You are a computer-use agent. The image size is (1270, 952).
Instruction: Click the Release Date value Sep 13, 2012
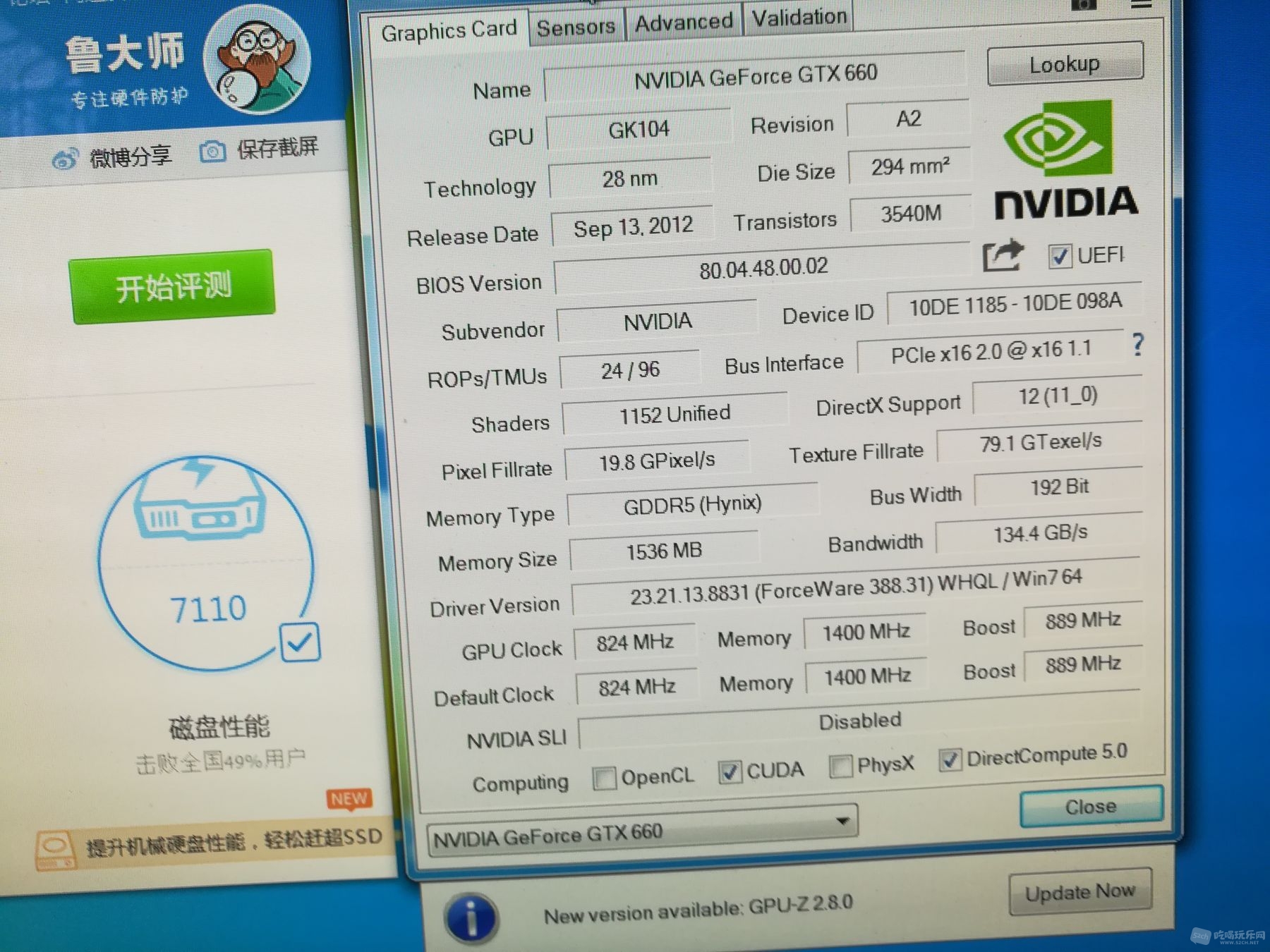[632, 227]
